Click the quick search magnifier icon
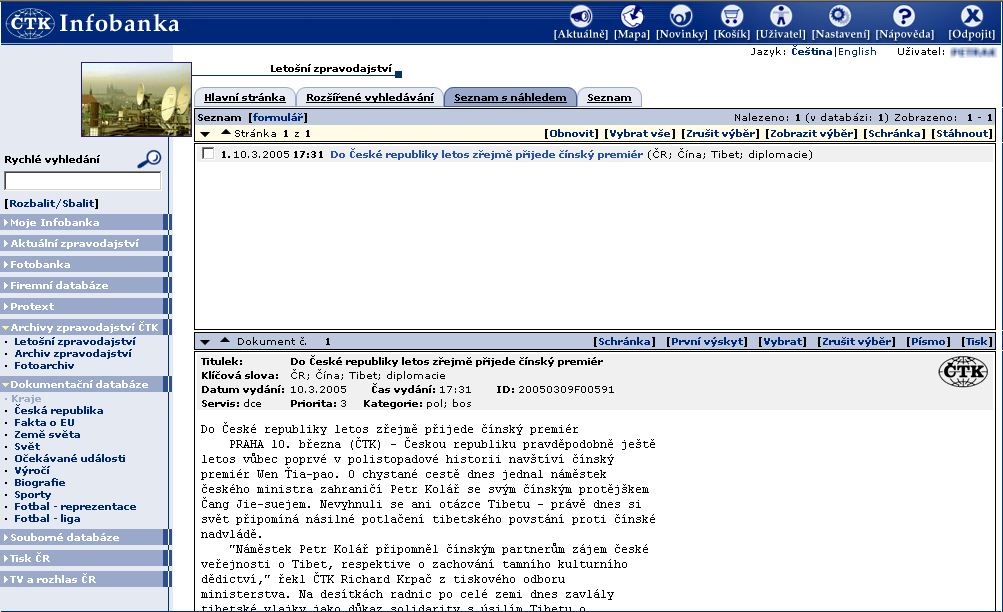The height and width of the screenshot is (612, 1003). pyautogui.click(x=149, y=158)
